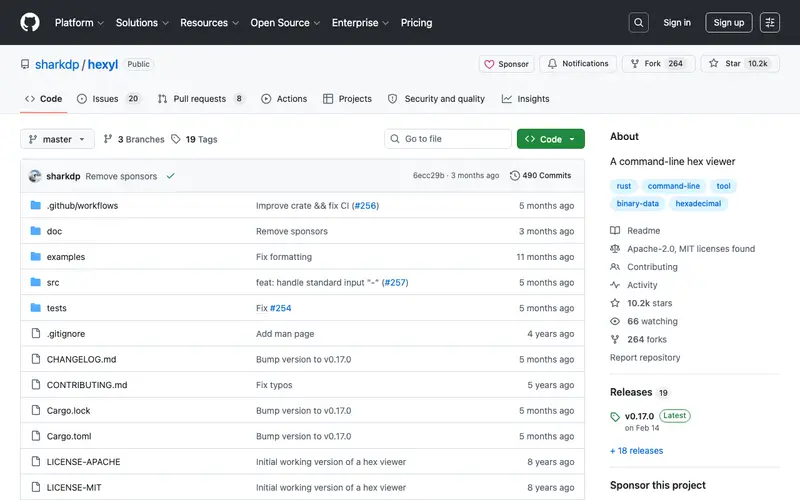Viewport: 800px width, 500px height.
Task: Click the green check status icon
Action: coord(170,176)
